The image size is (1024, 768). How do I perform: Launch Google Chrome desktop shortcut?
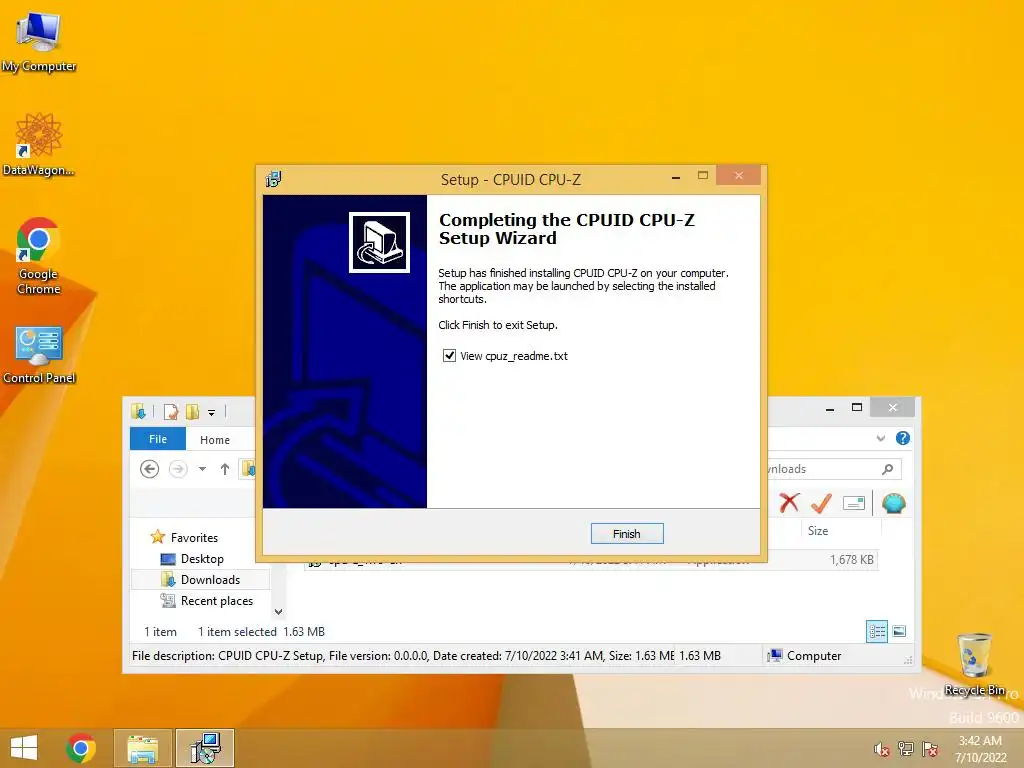click(x=39, y=256)
